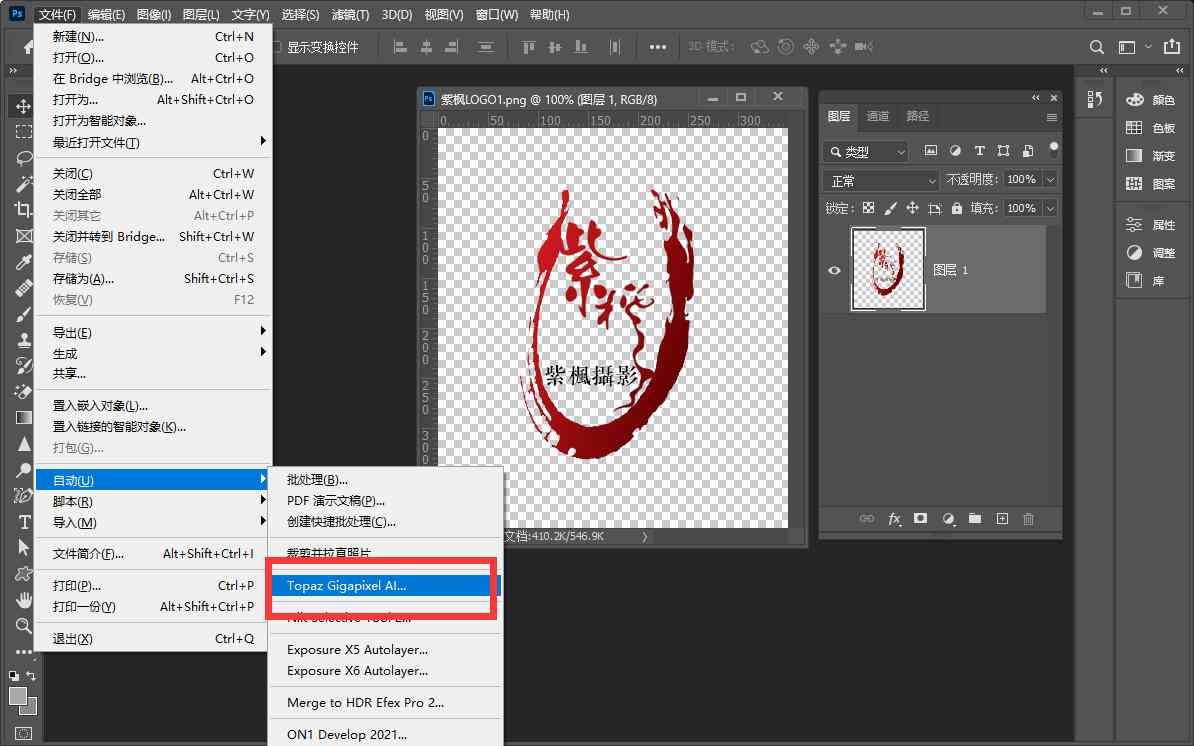Image resolution: width=1194 pixels, height=746 pixels.
Task: Select the Eyedropper tool
Action: [24, 262]
